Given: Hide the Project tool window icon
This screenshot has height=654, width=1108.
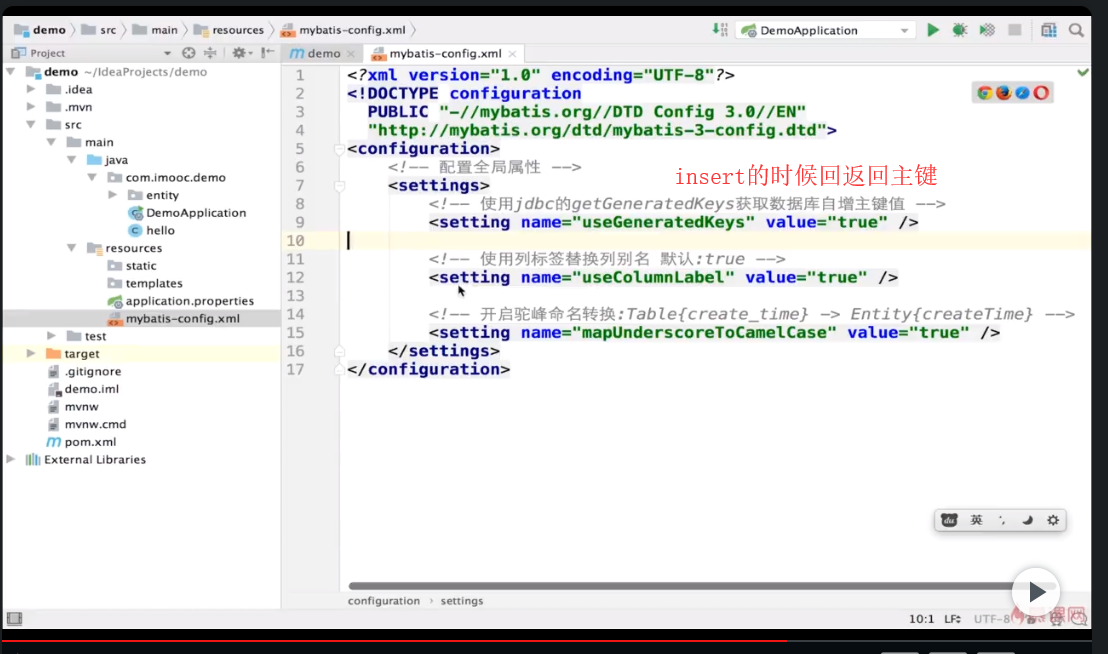Looking at the screenshot, I should pyautogui.click(x=267, y=53).
